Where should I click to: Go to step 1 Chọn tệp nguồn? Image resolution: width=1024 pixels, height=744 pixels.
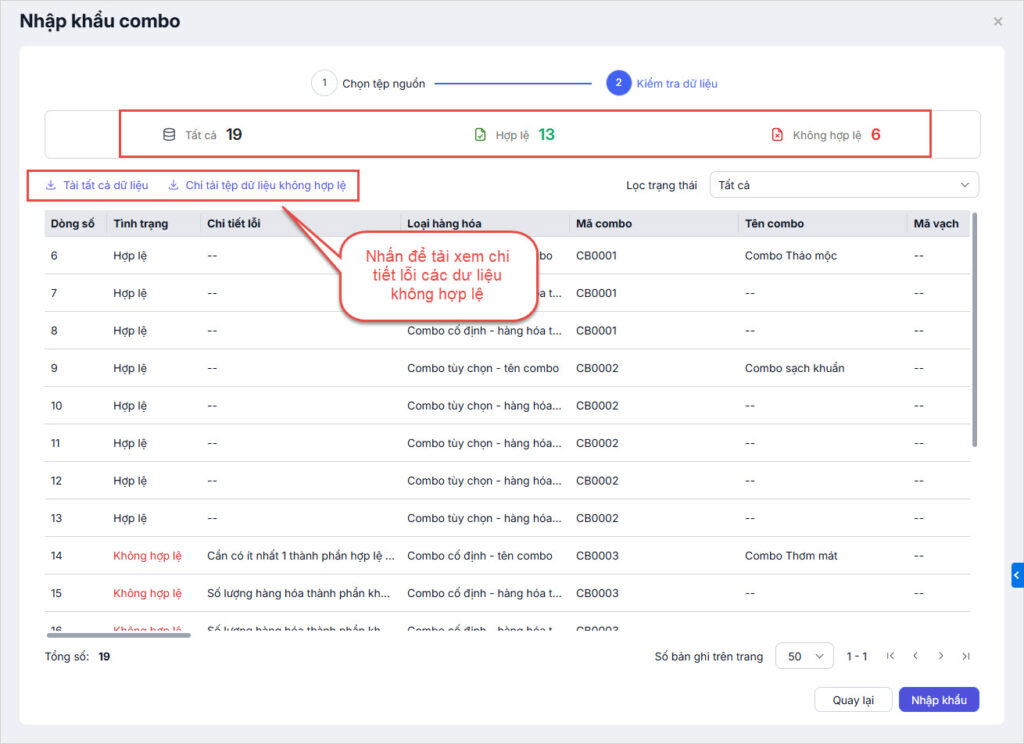click(324, 83)
